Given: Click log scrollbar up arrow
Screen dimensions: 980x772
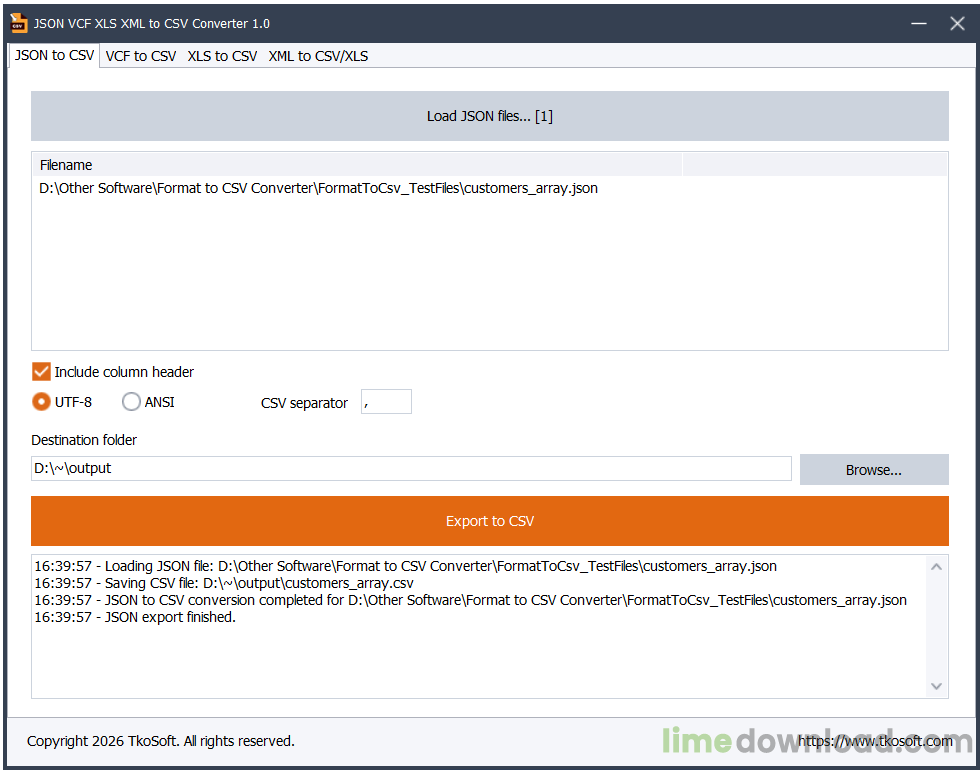Looking at the screenshot, I should (x=936, y=567).
